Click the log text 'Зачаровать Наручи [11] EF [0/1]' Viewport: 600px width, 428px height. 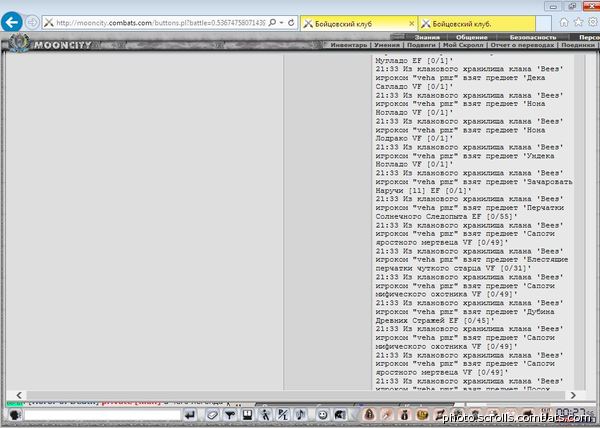474,186
